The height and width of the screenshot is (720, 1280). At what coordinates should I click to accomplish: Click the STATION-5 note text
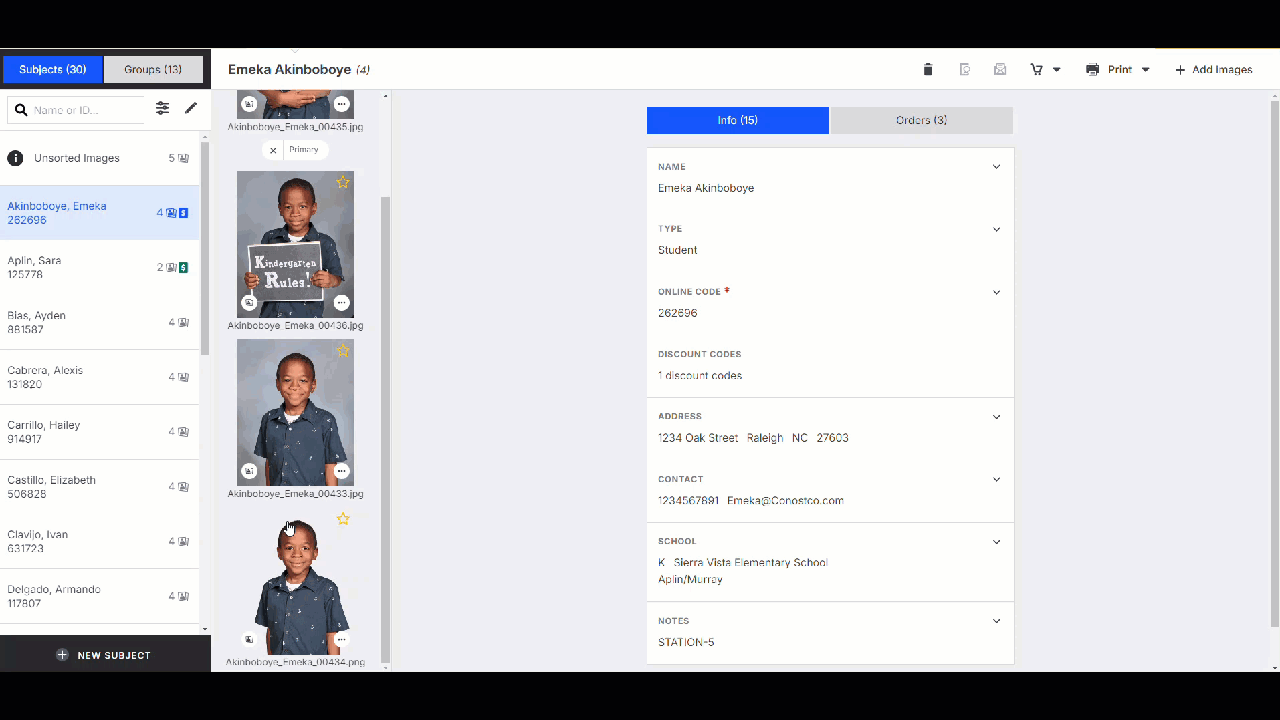(x=686, y=642)
